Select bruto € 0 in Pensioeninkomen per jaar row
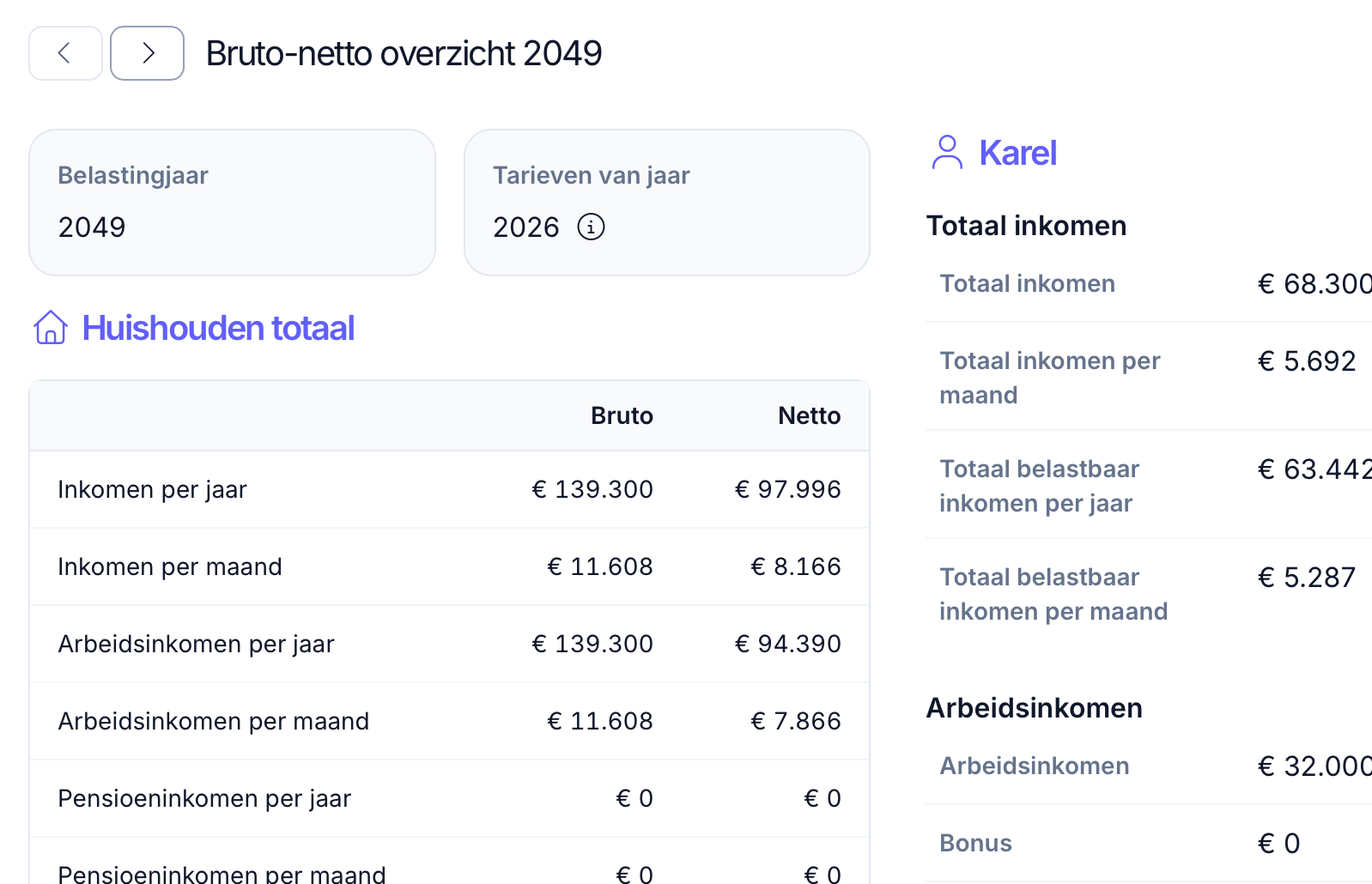1372x884 pixels. click(634, 798)
